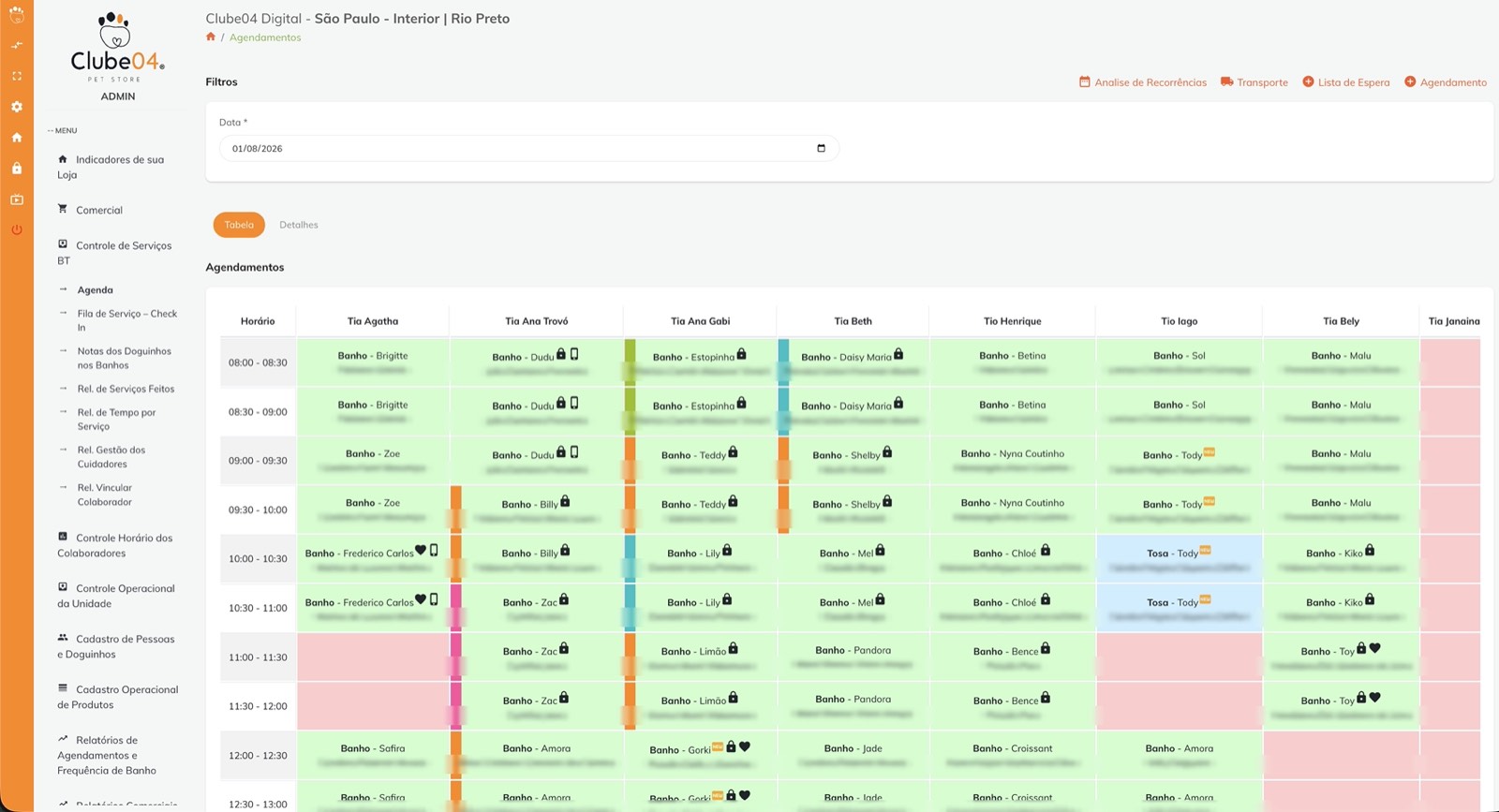Screen dimensions: 1499x812
Task: Click the plus icon beside Agendamento
Action: 1410,82
